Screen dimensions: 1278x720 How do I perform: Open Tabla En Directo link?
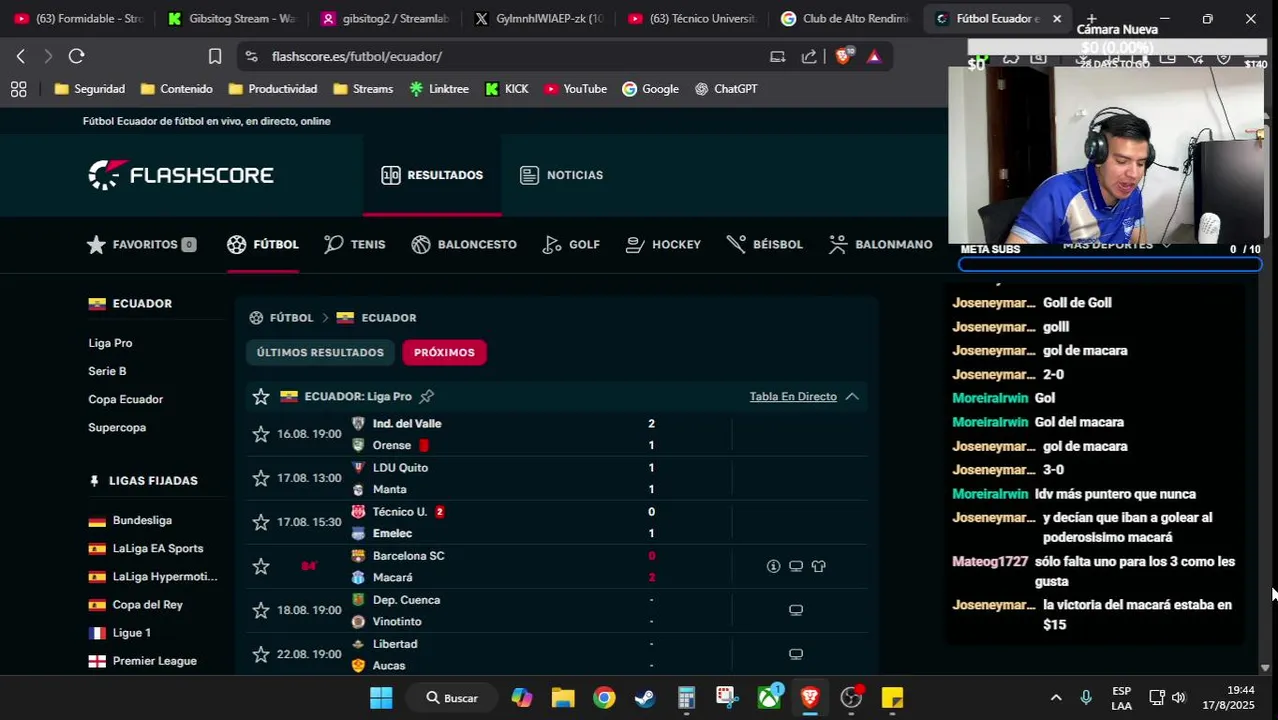pos(793,397)
